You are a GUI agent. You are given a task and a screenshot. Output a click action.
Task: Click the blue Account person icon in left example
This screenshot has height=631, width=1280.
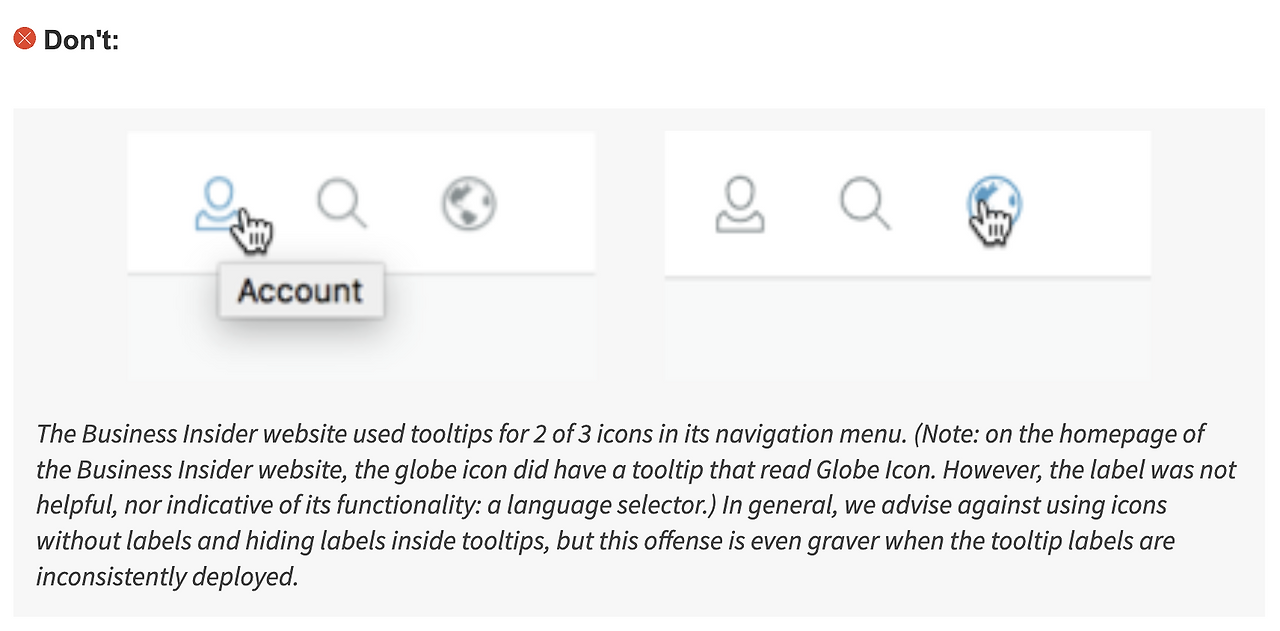pyautogui.click(x=217, y=203)
